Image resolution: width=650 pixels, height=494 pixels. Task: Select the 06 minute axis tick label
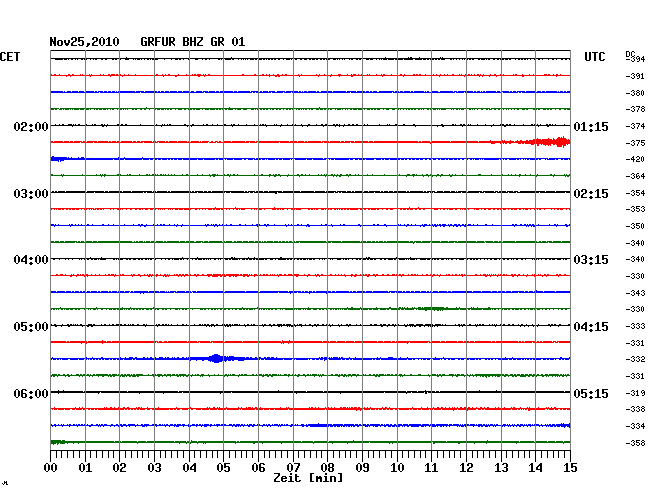click(x=258, y=468)
